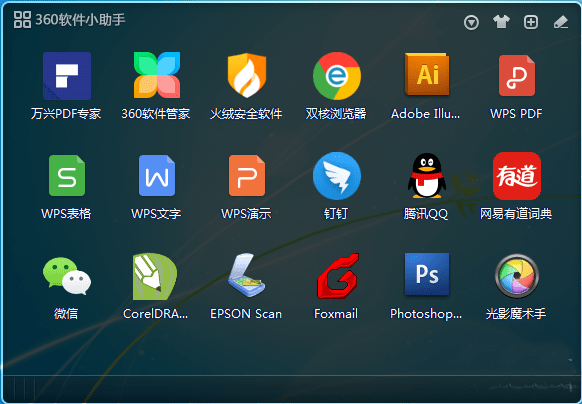Add software with plus icon

pyautogui.click(x=531, y=22)
